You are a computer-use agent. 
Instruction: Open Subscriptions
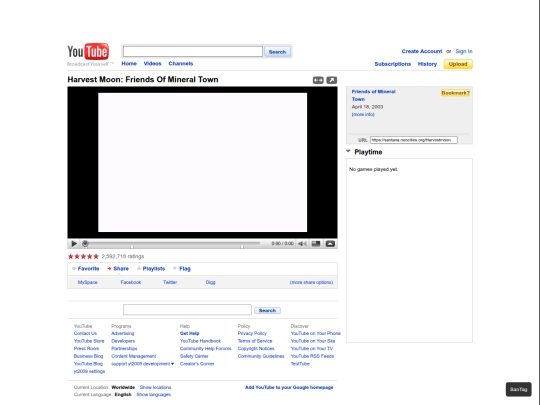click(393, 64)
